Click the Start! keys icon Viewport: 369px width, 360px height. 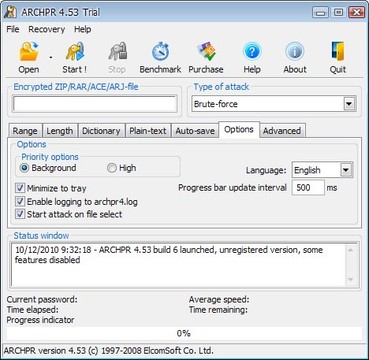click(x=75, y=52)
